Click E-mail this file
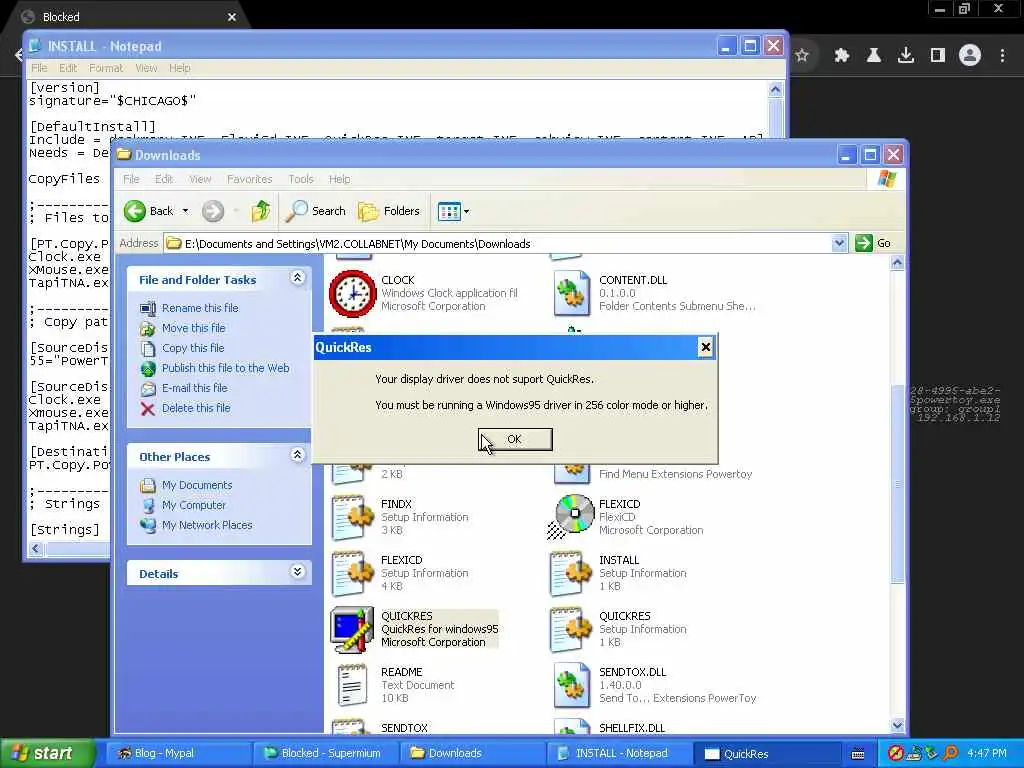Screen dimensions: 1024x768 tap(195, 388)
